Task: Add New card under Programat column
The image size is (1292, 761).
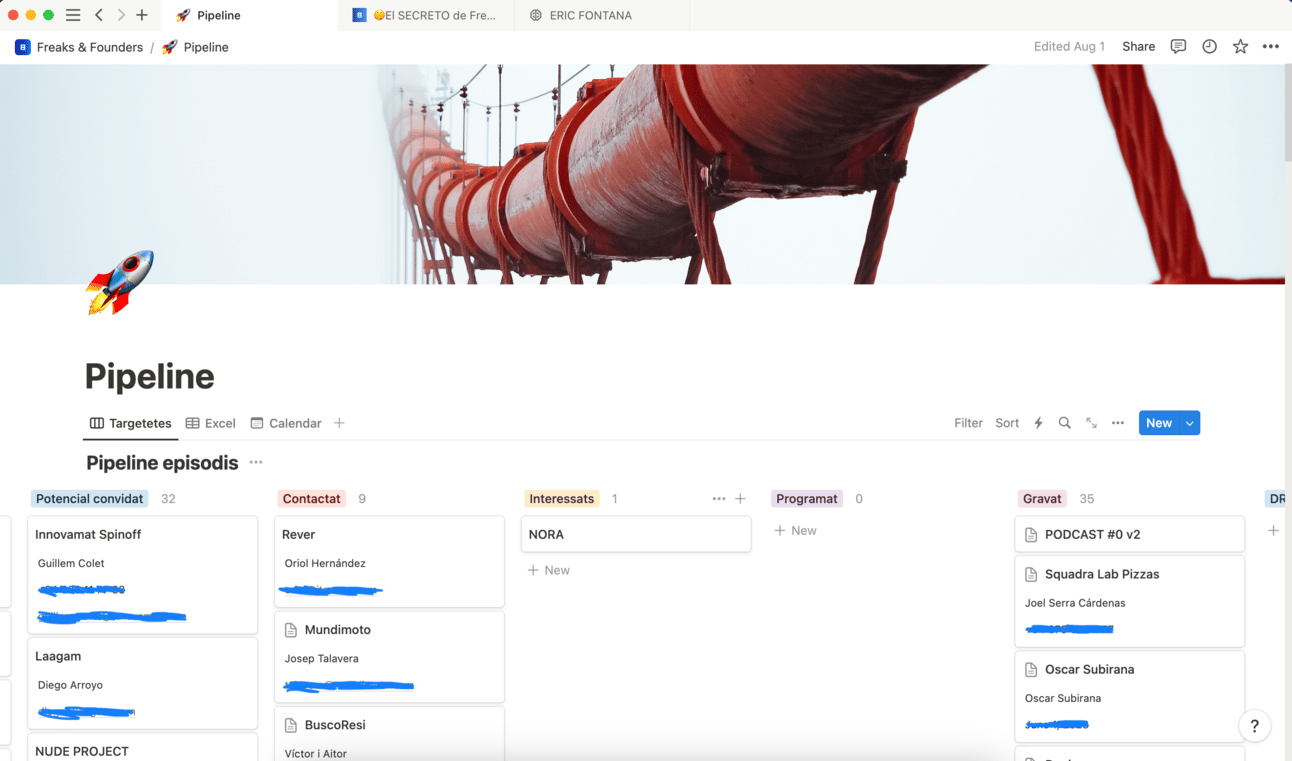Action: tap(796, 530)
